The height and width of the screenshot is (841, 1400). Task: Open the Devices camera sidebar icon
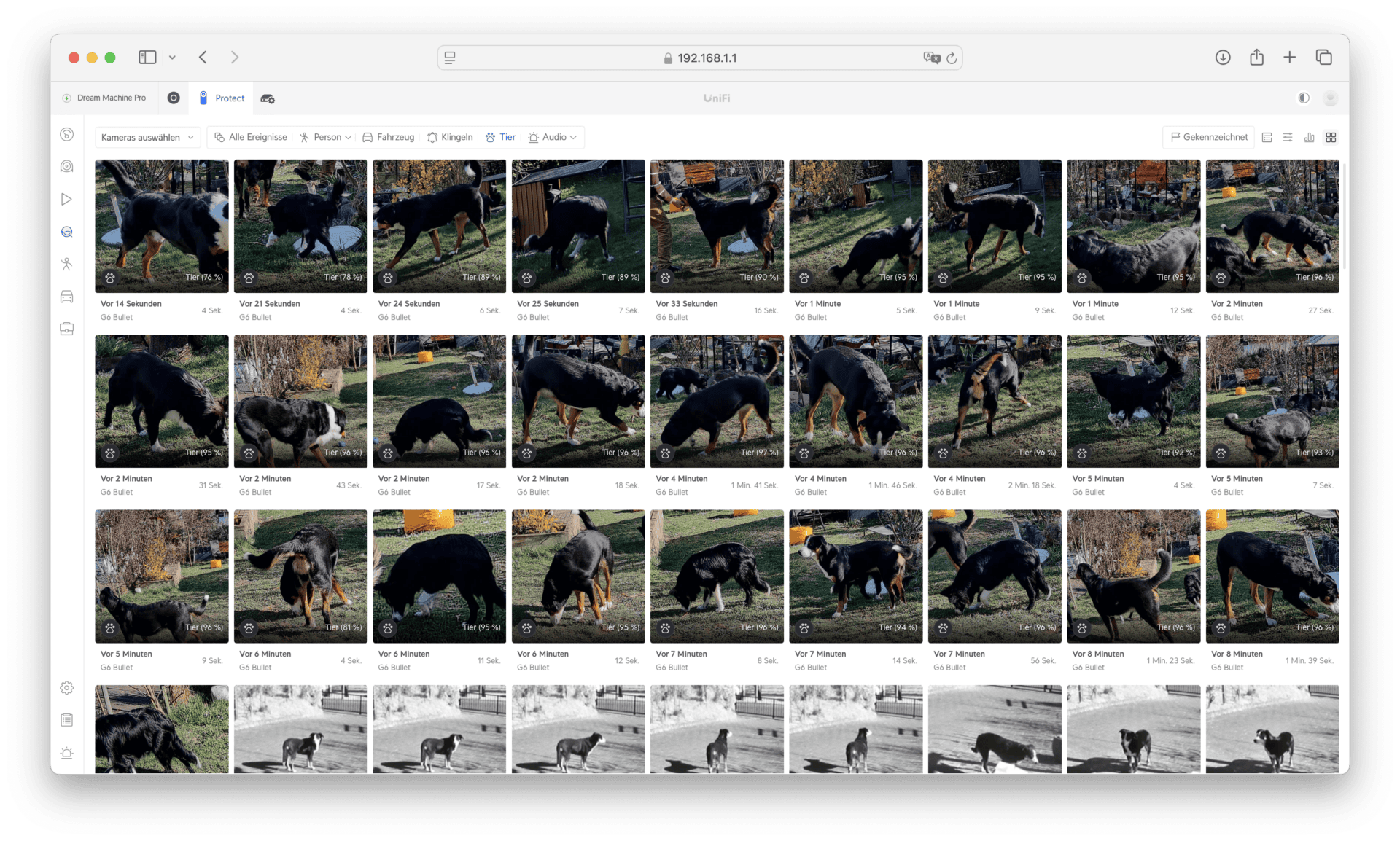tap(66, 167)
